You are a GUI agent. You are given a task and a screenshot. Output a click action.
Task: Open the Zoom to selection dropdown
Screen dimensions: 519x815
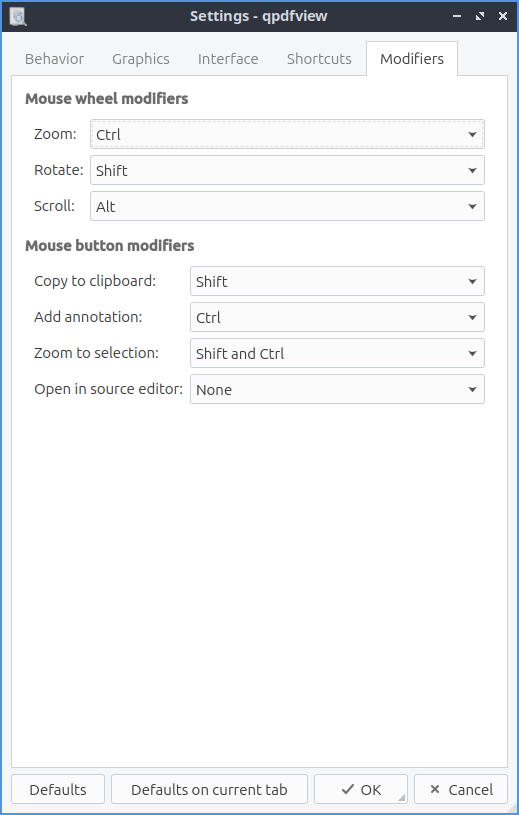pyautogui.click(x=337, y=353)
